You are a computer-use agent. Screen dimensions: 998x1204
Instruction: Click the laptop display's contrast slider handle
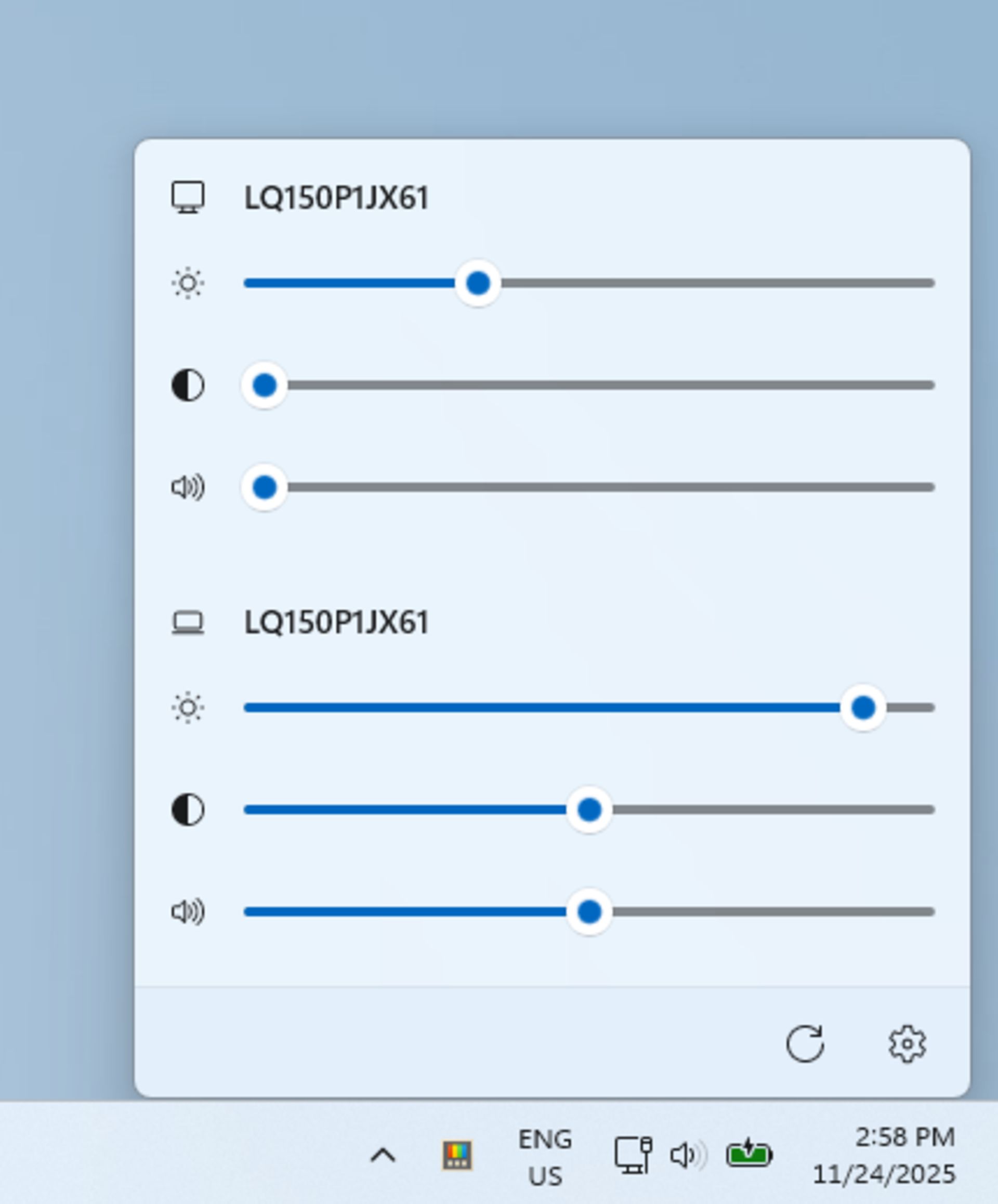coord(589,810)
